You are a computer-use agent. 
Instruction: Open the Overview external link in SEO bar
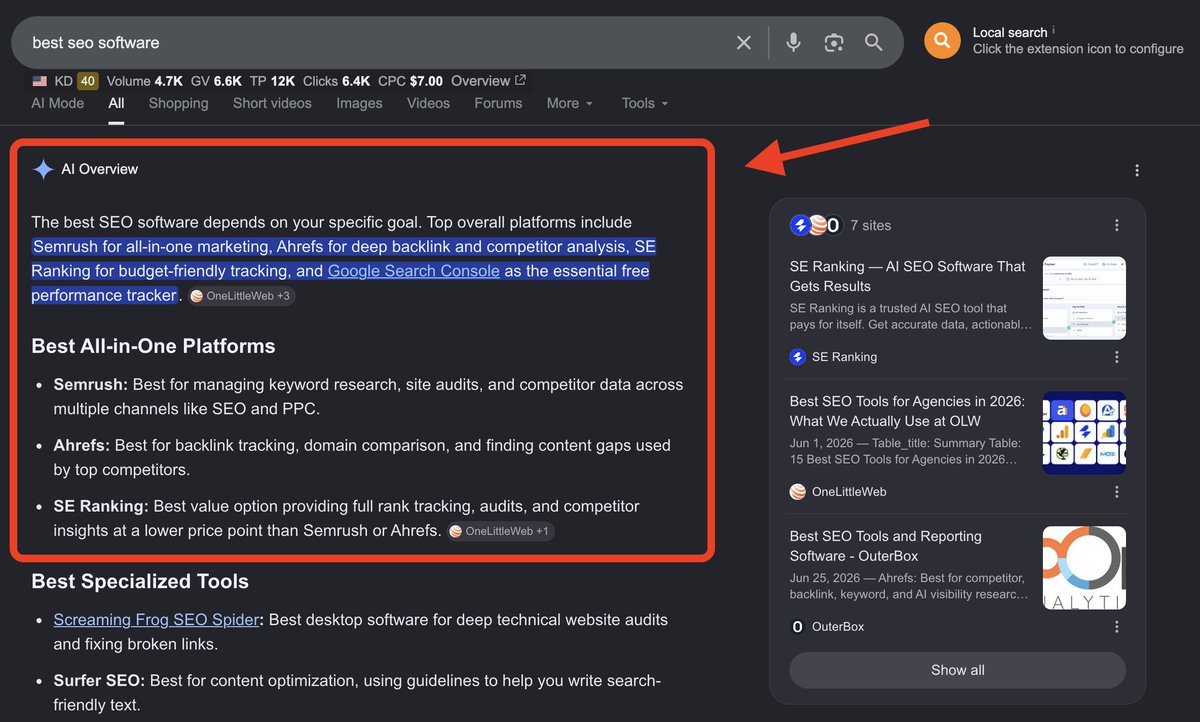pyautogui.click(x=489, y=81)
